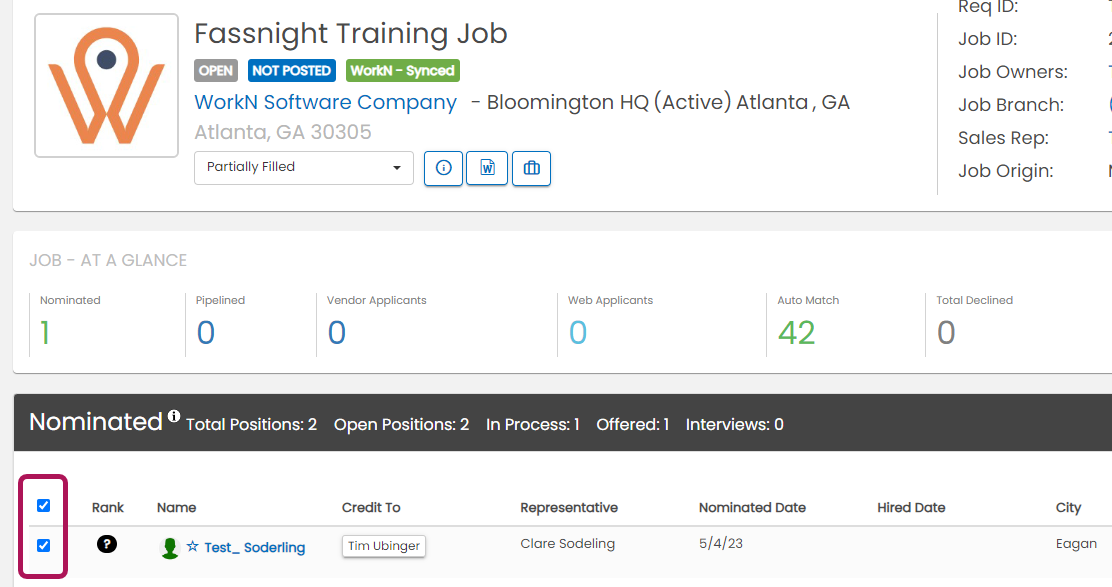
Task: Click the OPEN status badge
Action: [x=216, y=70]
